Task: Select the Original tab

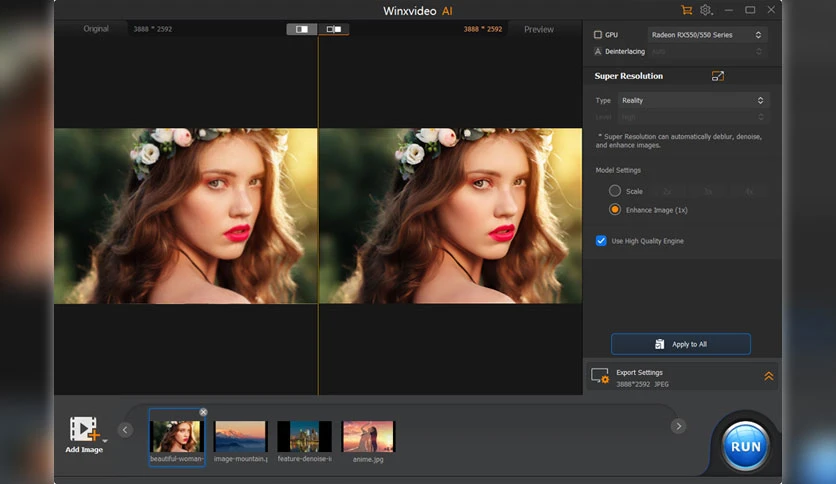Action: point(96,29)
